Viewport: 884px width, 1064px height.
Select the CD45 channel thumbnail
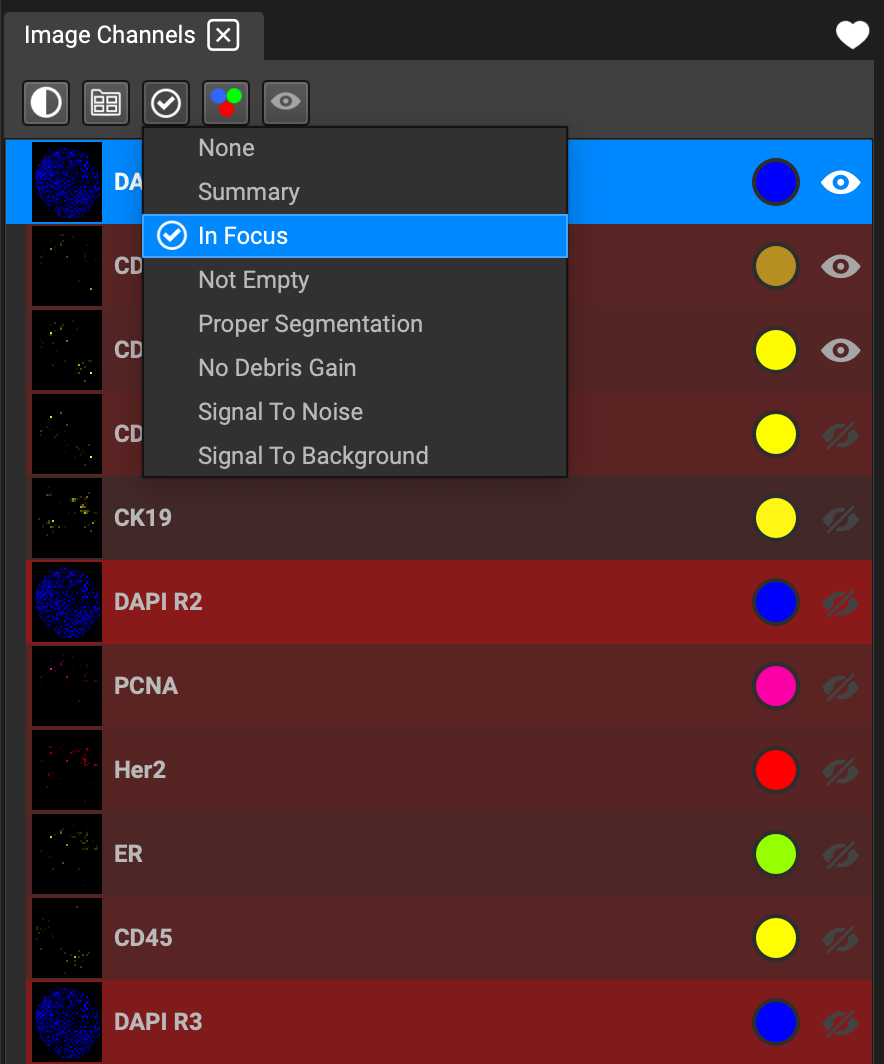[66, 938]
